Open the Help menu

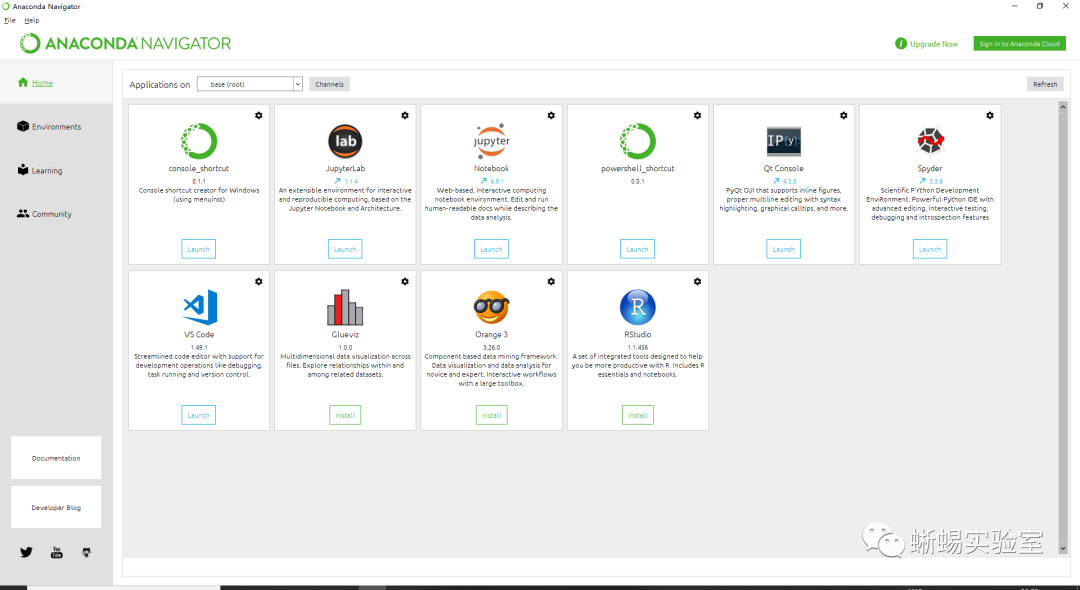pos(32,21)
